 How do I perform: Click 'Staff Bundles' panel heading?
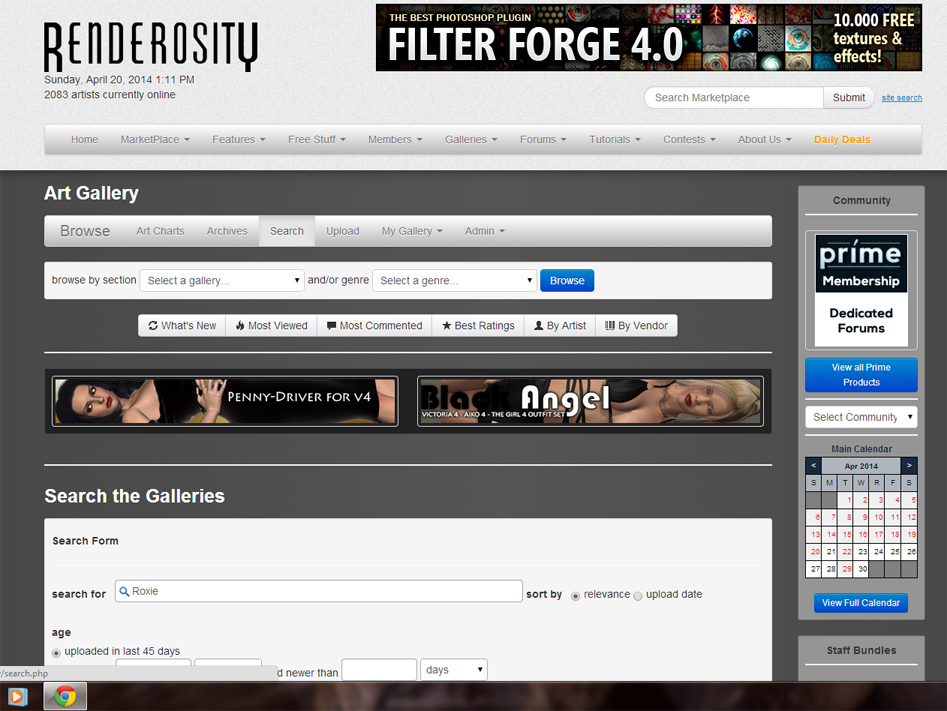click(x=861, y=651)
